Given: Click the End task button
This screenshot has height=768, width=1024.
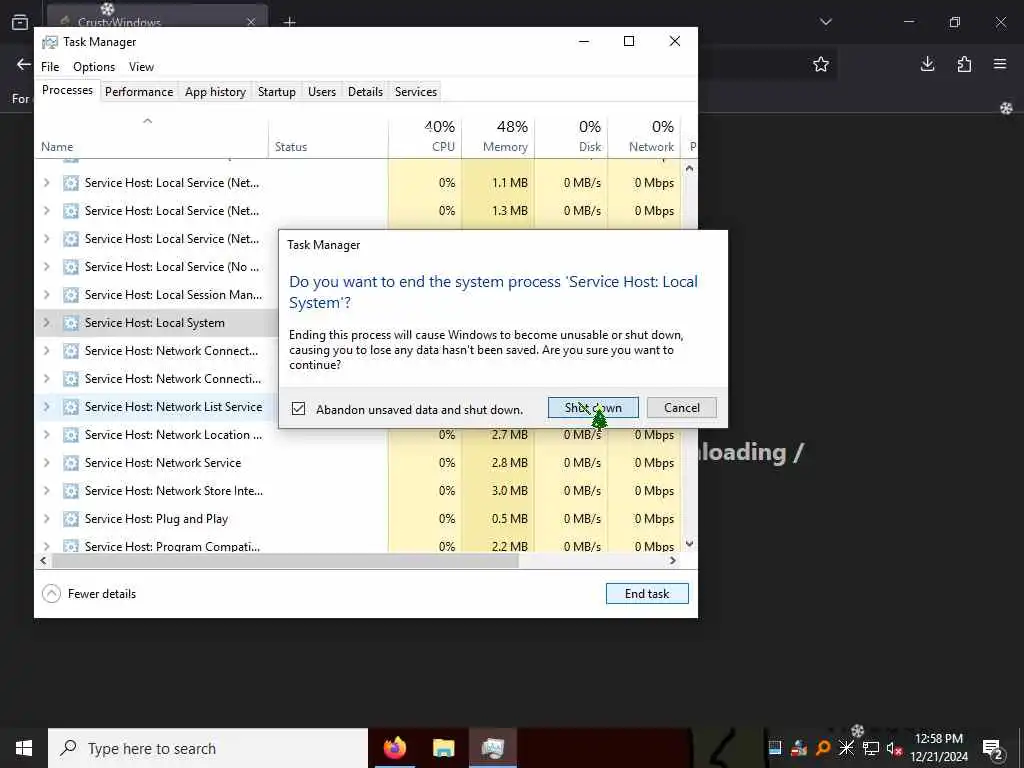Looking at the screenshot, I should (647, 594).
